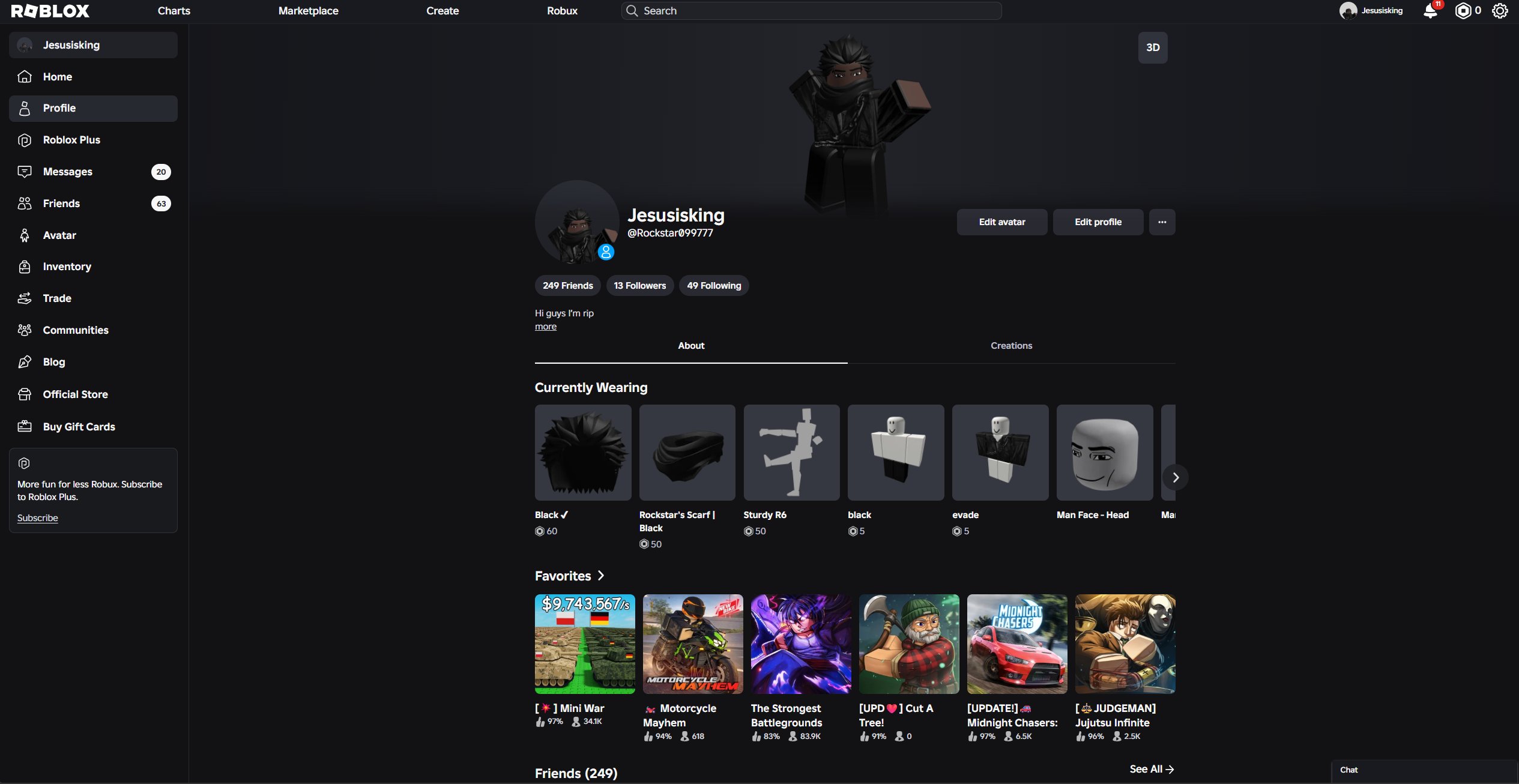Click the Friends requests count badge
This screenshot has width=1519, height=784.
[x=161, y=204]
